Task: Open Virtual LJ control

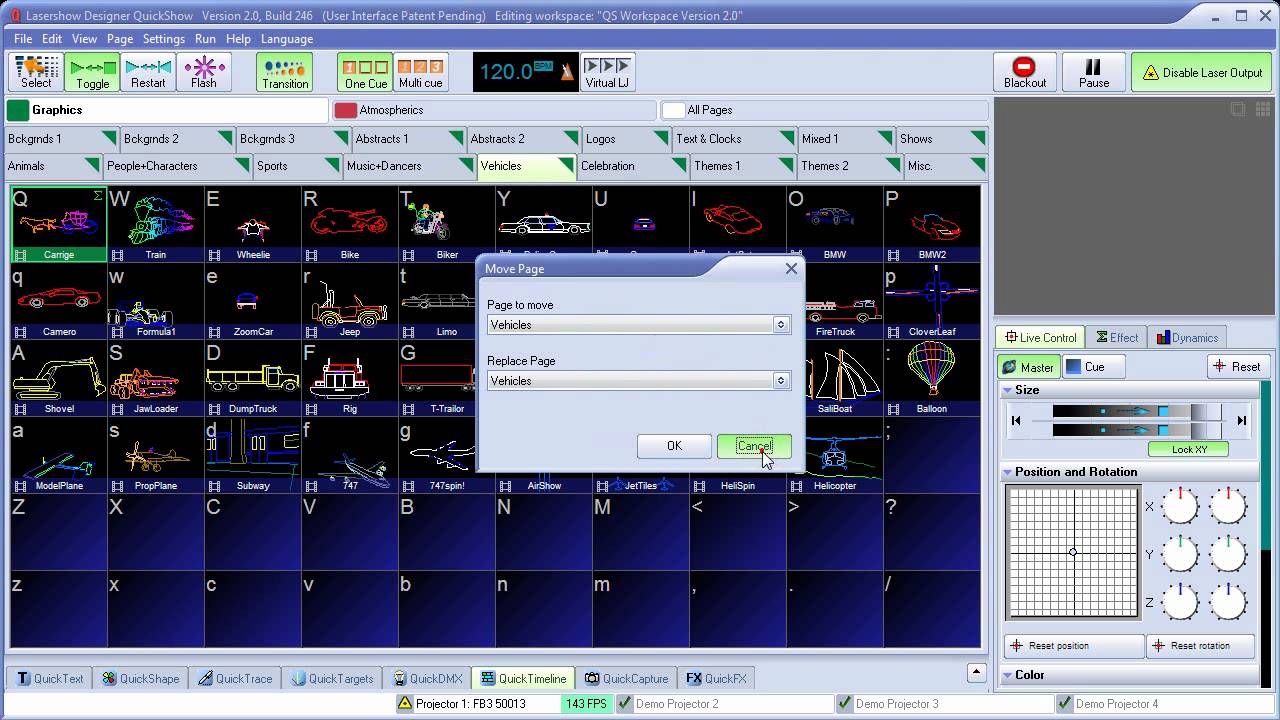Action: click(x=607, y=72)
